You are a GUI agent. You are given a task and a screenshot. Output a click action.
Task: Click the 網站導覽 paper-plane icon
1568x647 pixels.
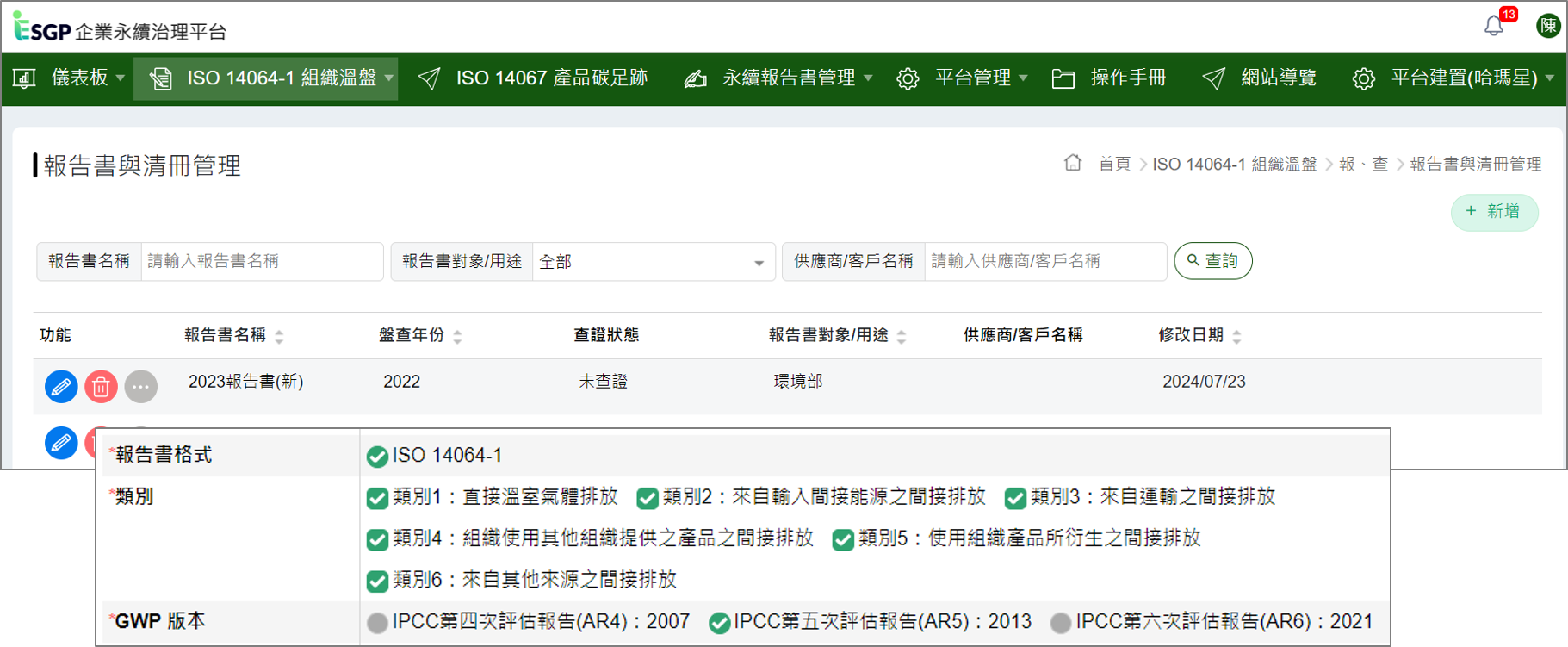[x=1214, y=78]
